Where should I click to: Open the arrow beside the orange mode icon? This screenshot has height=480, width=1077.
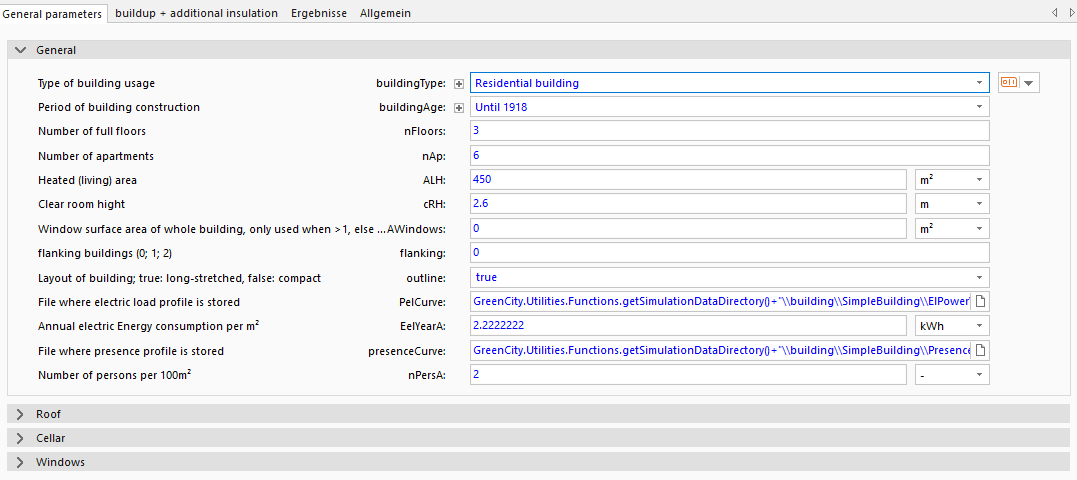[x=1028, y=83]
